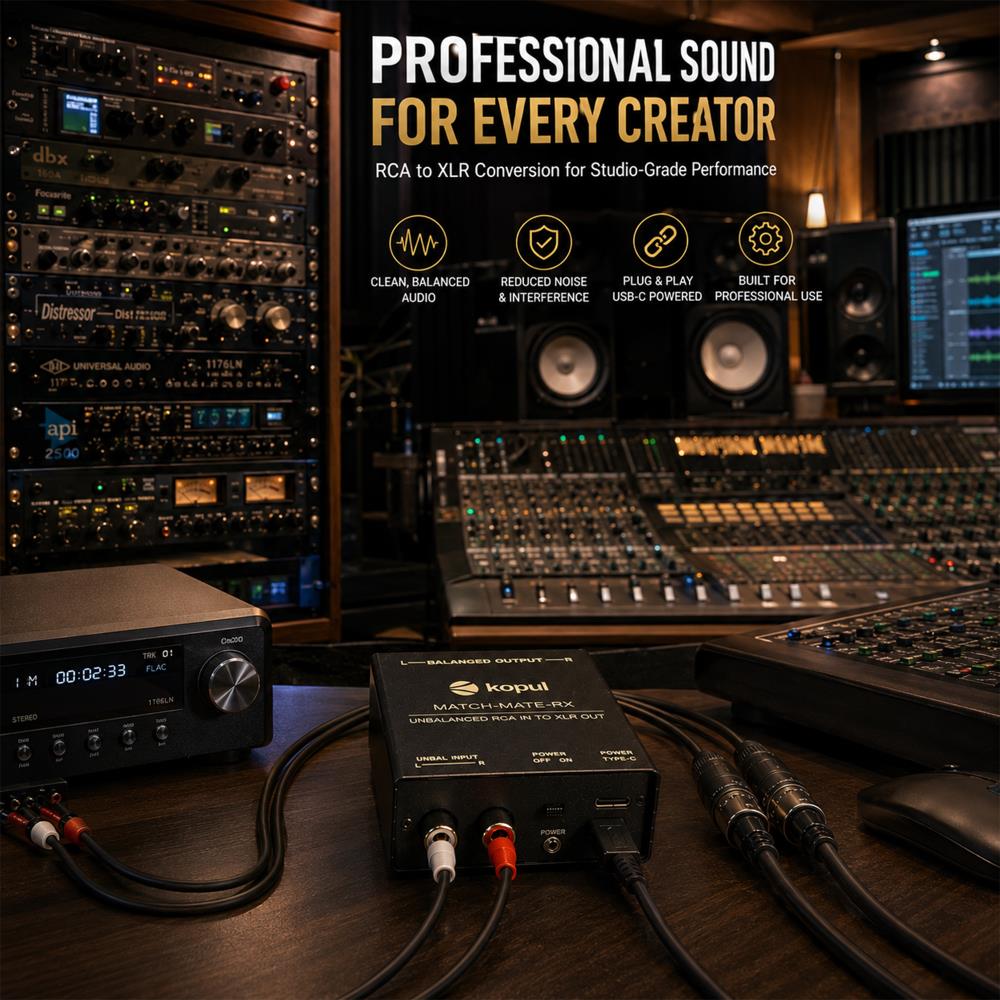Click the "CLEAN, BALANCED AUDIO" label

pos(420,290)
